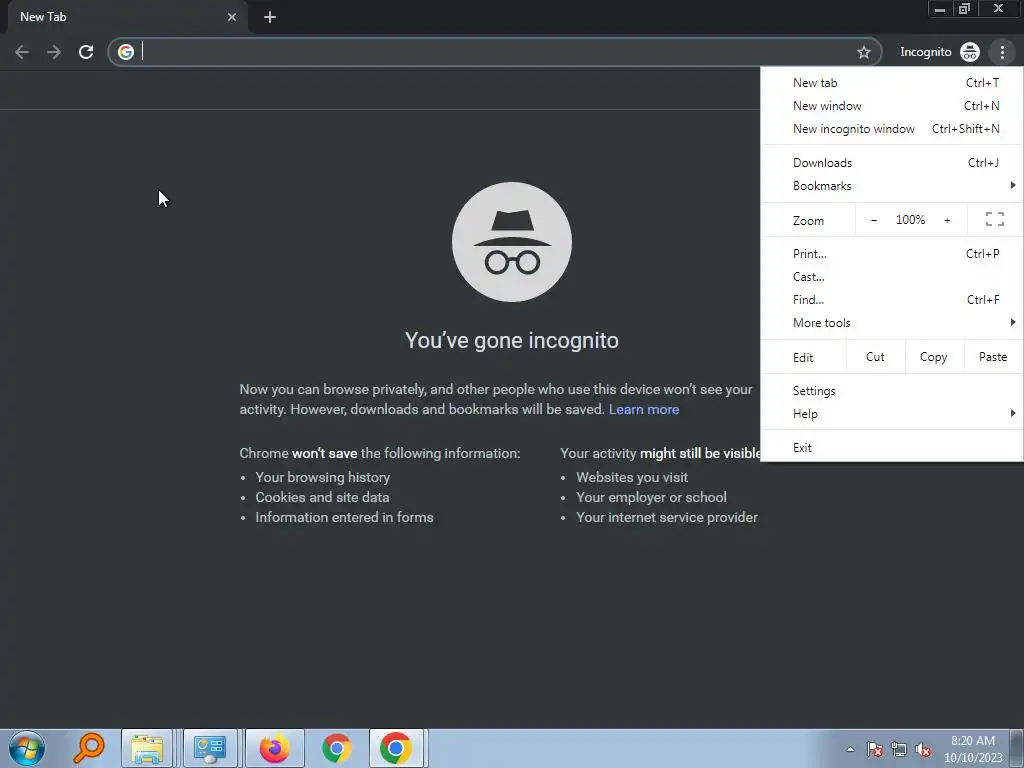The height and width of the screenshot is (768, 1024).
Task: Click the Action Center flag icon
Action: pyautogui.click(x=875, y=750)
